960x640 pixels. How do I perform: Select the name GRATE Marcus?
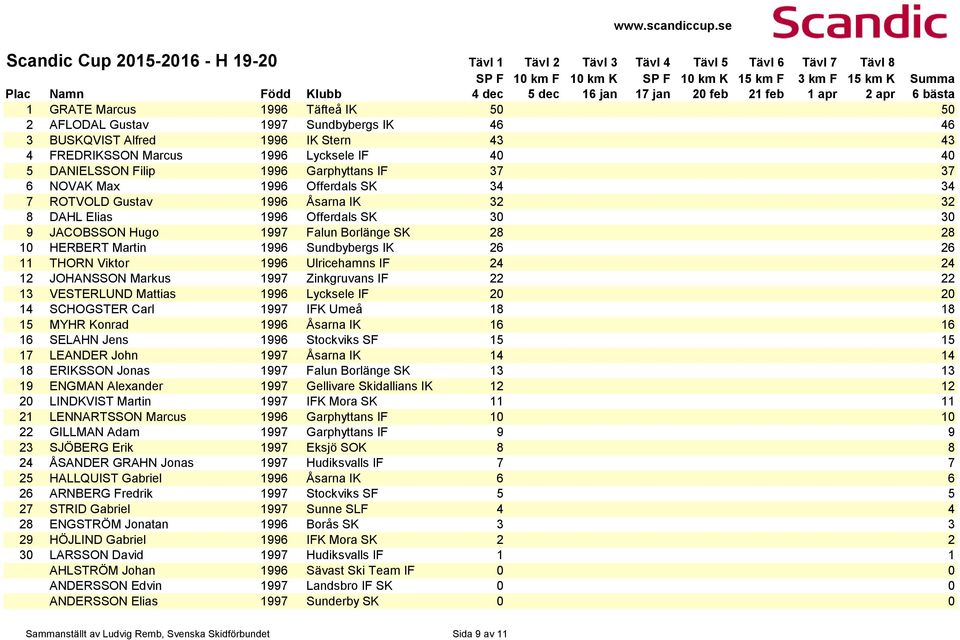click(x=92, y=110)
